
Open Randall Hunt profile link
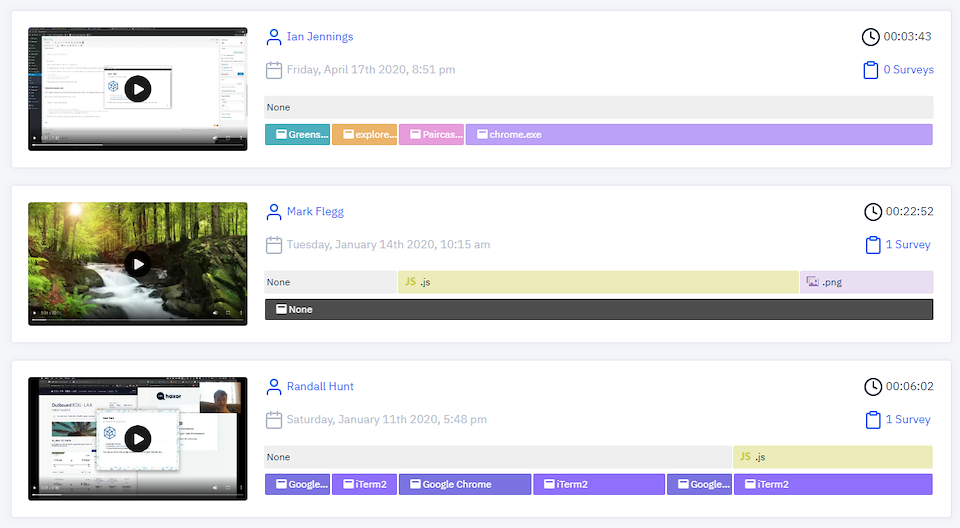coord(320,387)
